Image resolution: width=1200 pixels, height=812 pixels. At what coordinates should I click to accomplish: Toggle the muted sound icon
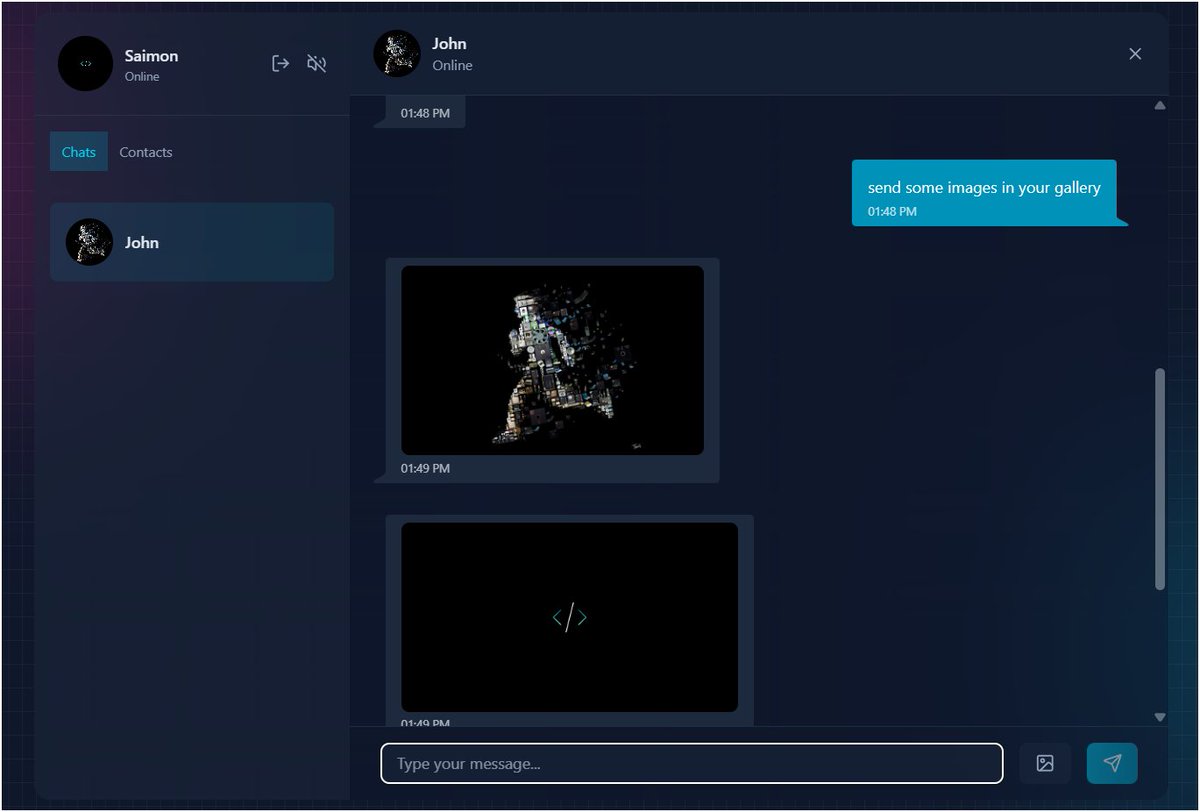(x=317, y=64)
